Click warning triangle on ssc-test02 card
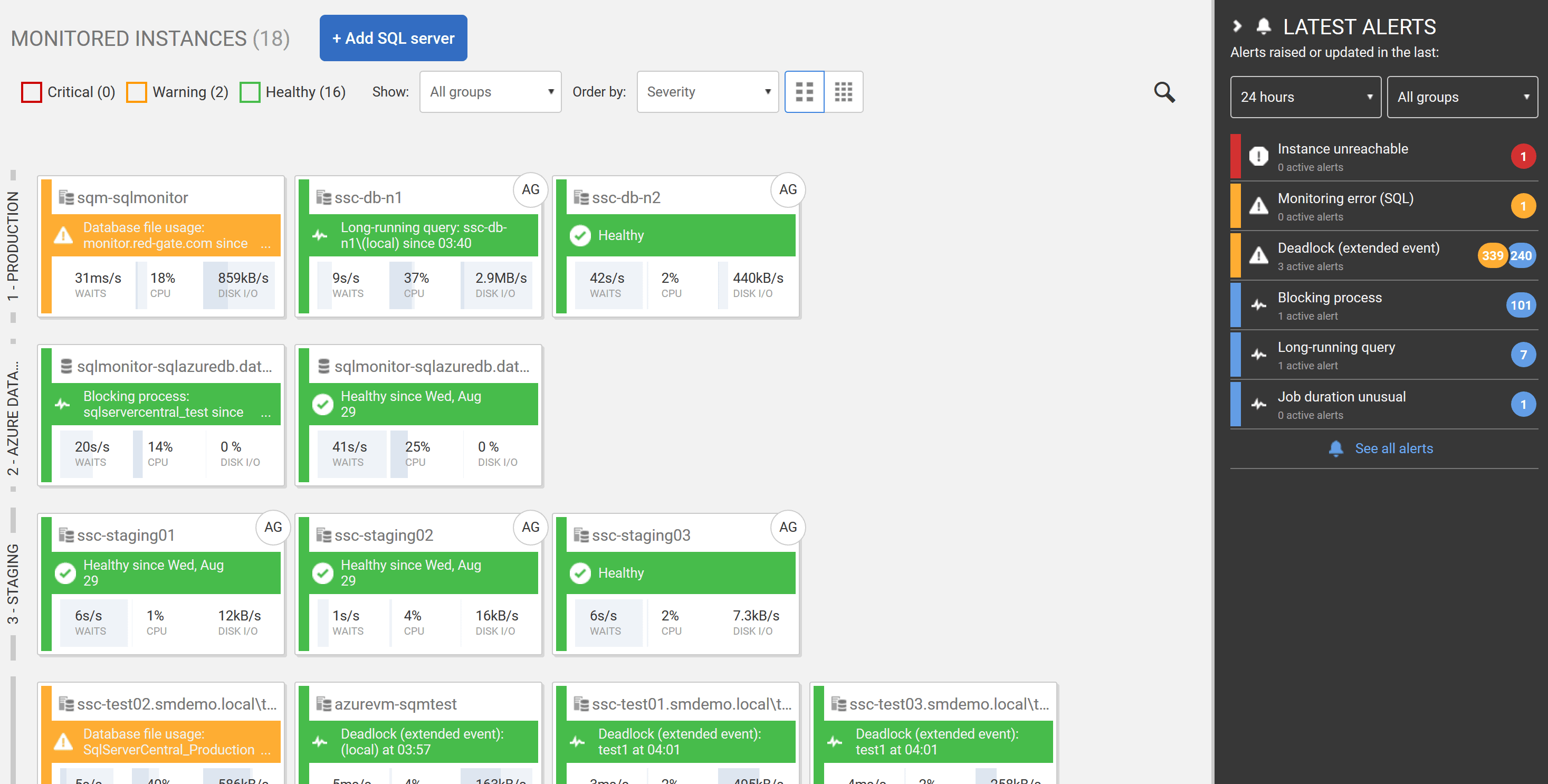 click(x=64, y=741)
